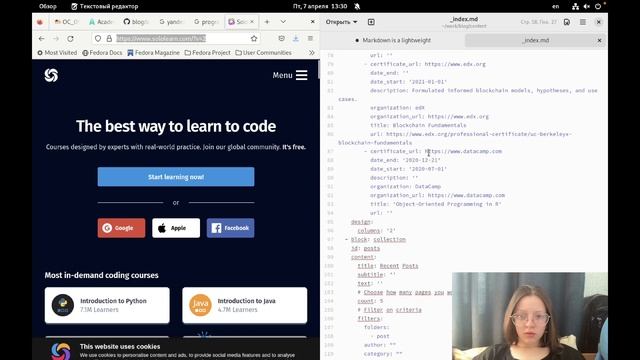The image size is (640, 360).
Task: Open Fedora Magazine bookmark
Action: [x=153, y=53]
